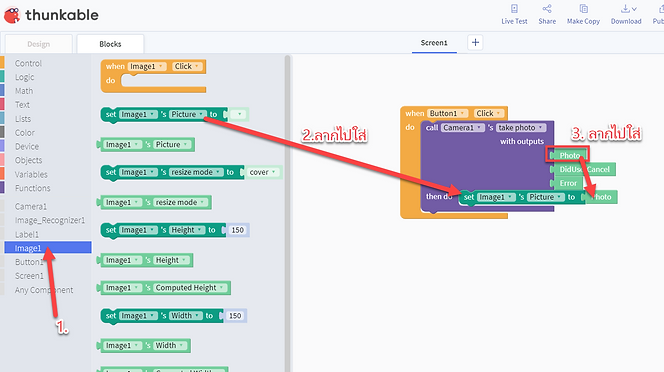Open the Variables blocks category

click(x=31, y=174)
